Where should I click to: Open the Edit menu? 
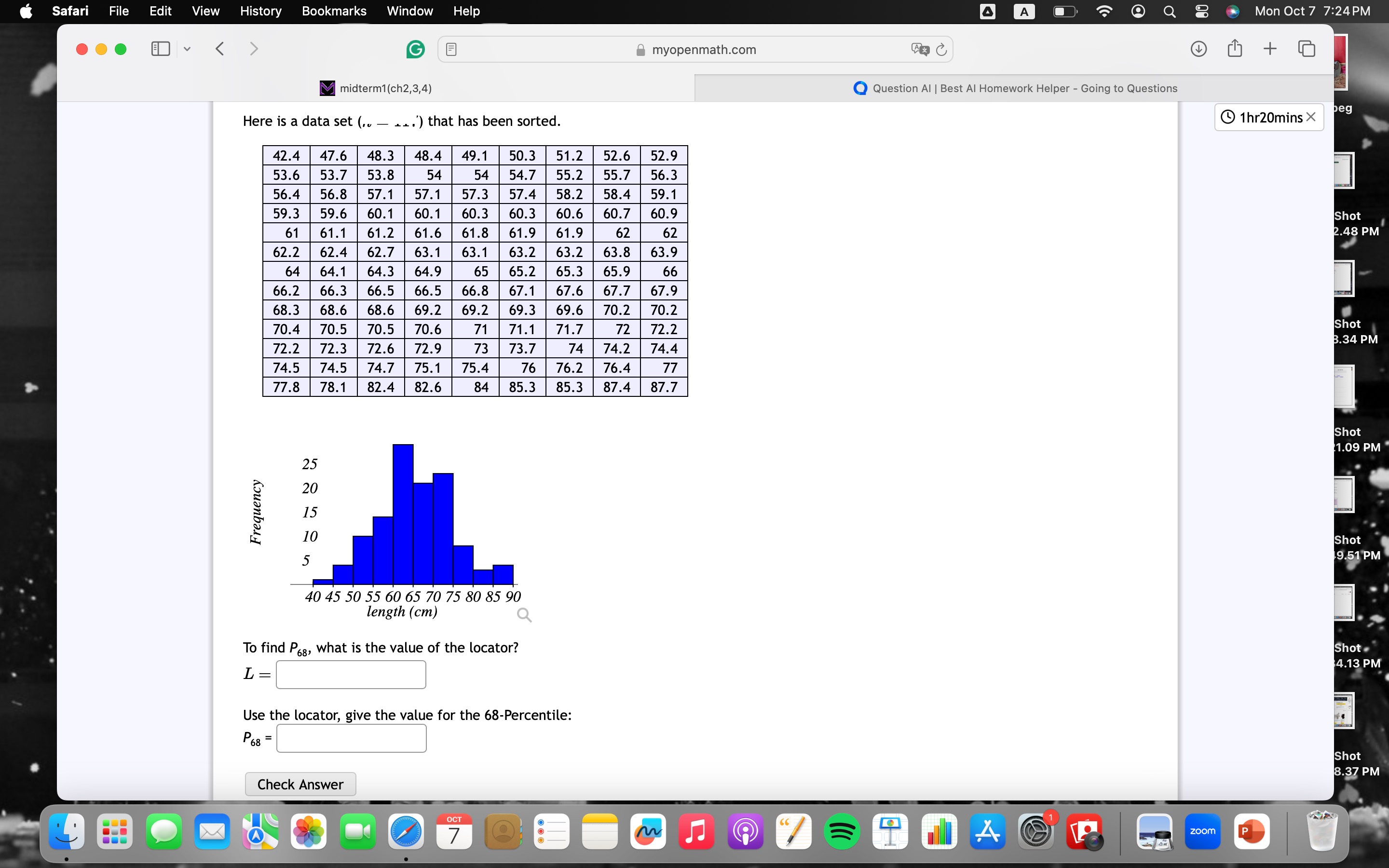click(x=160, y=11)
